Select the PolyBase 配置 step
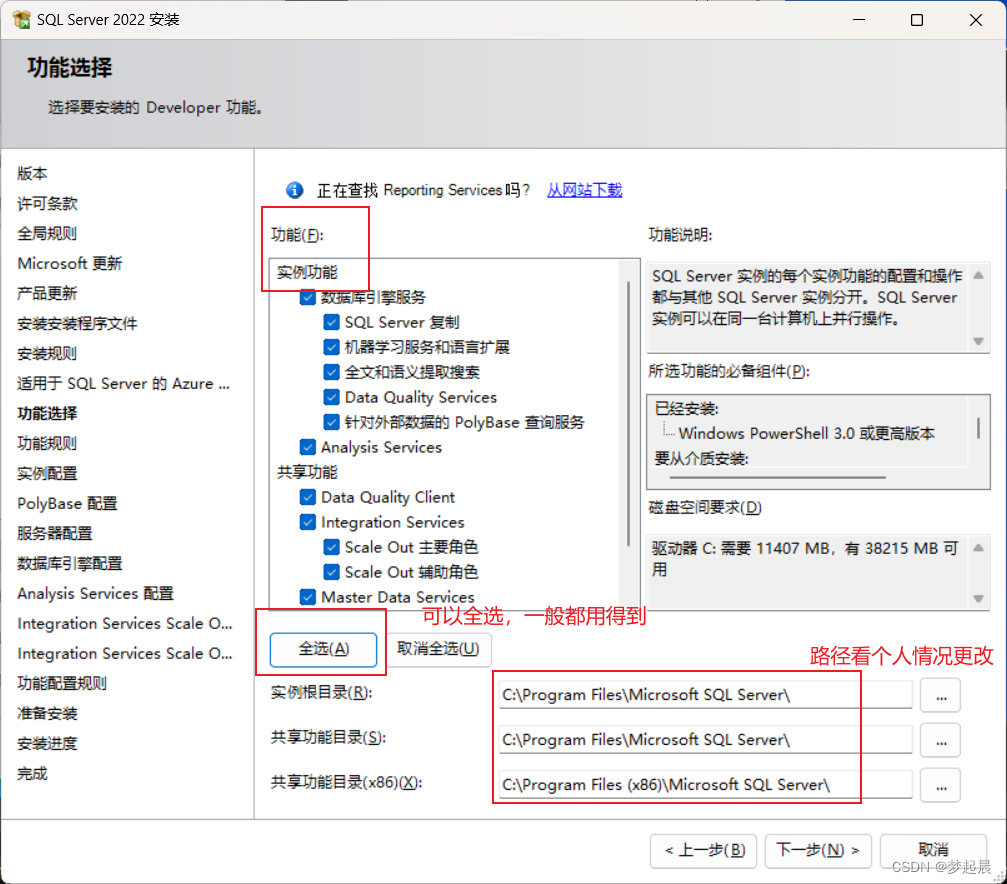 [x=67, y=504]
